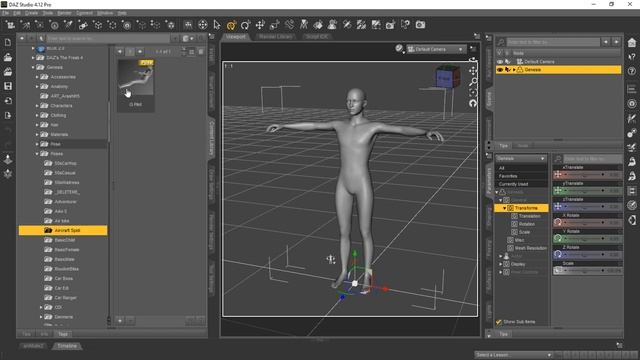Go to previous page in content browser

tap(120, 51)
